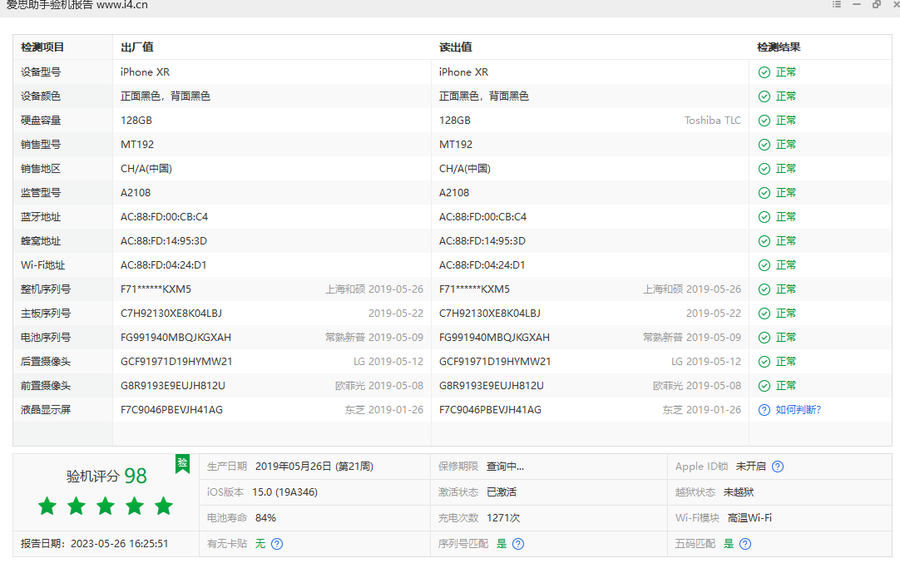Click the 报告日期 2023-05-26 16:25:51 text

[x=95, y=544]
